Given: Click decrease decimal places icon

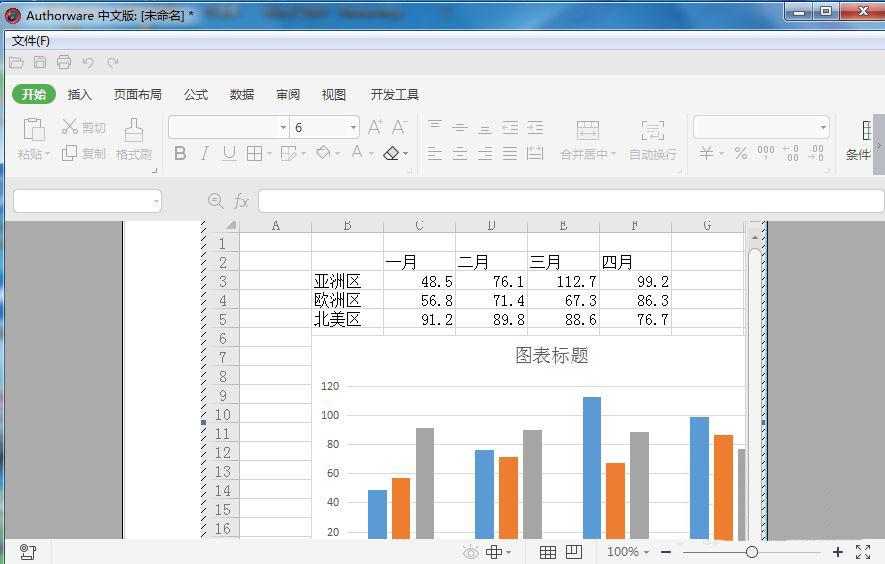Looking at the screenshot, I should (x=816, y=153).
